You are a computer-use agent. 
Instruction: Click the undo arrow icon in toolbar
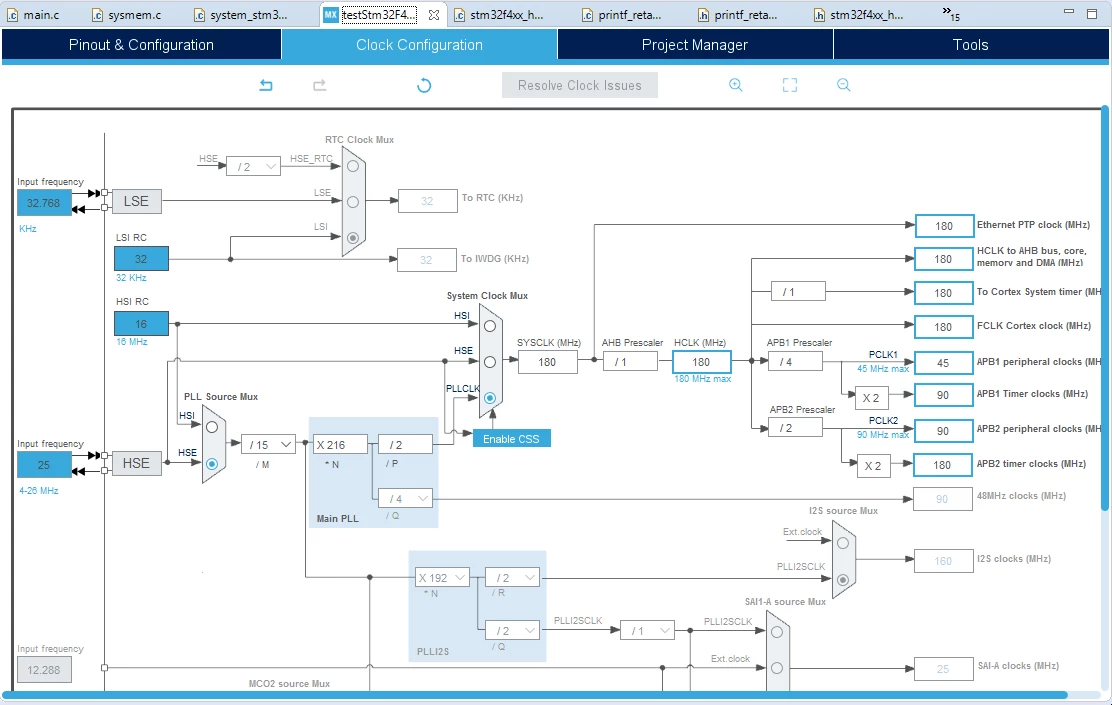point(266,85)
